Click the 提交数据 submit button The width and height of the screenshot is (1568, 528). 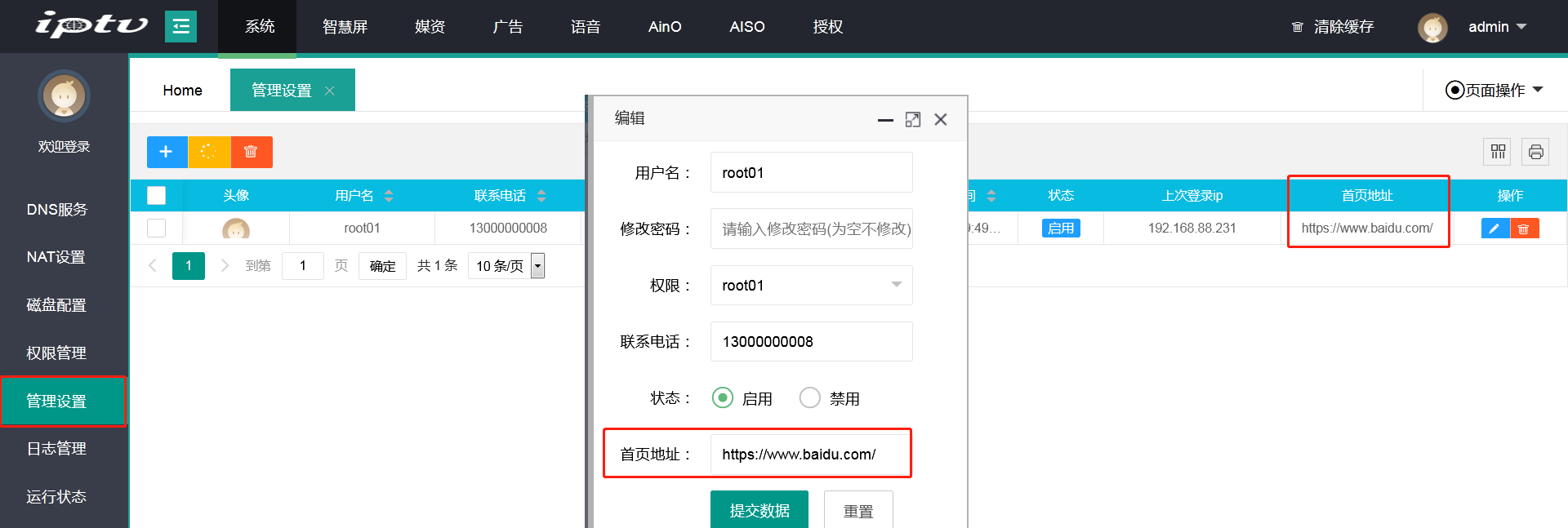pyautogui.click(x=759, y=511)
